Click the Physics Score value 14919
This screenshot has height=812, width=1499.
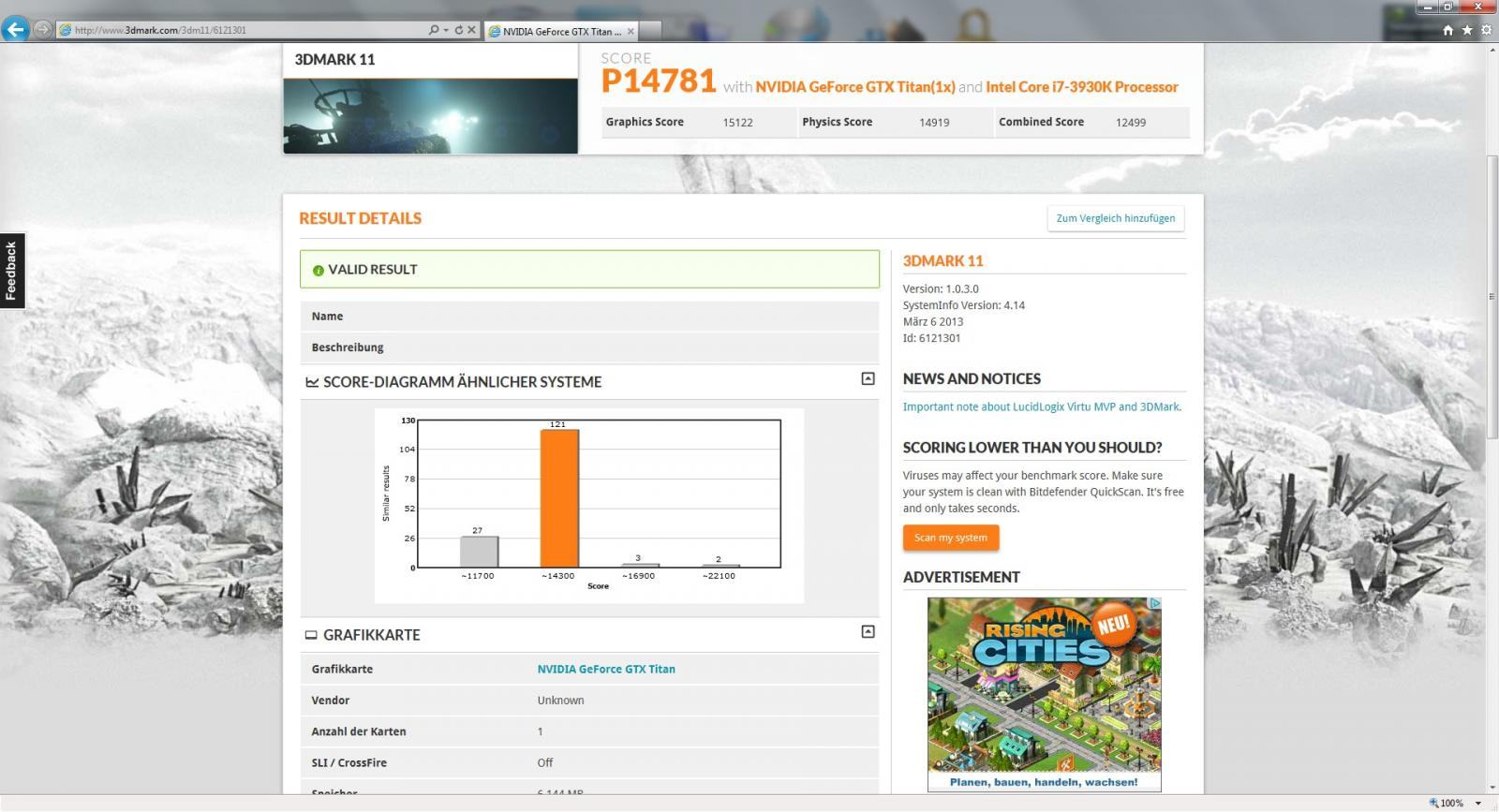click(934, 123)
